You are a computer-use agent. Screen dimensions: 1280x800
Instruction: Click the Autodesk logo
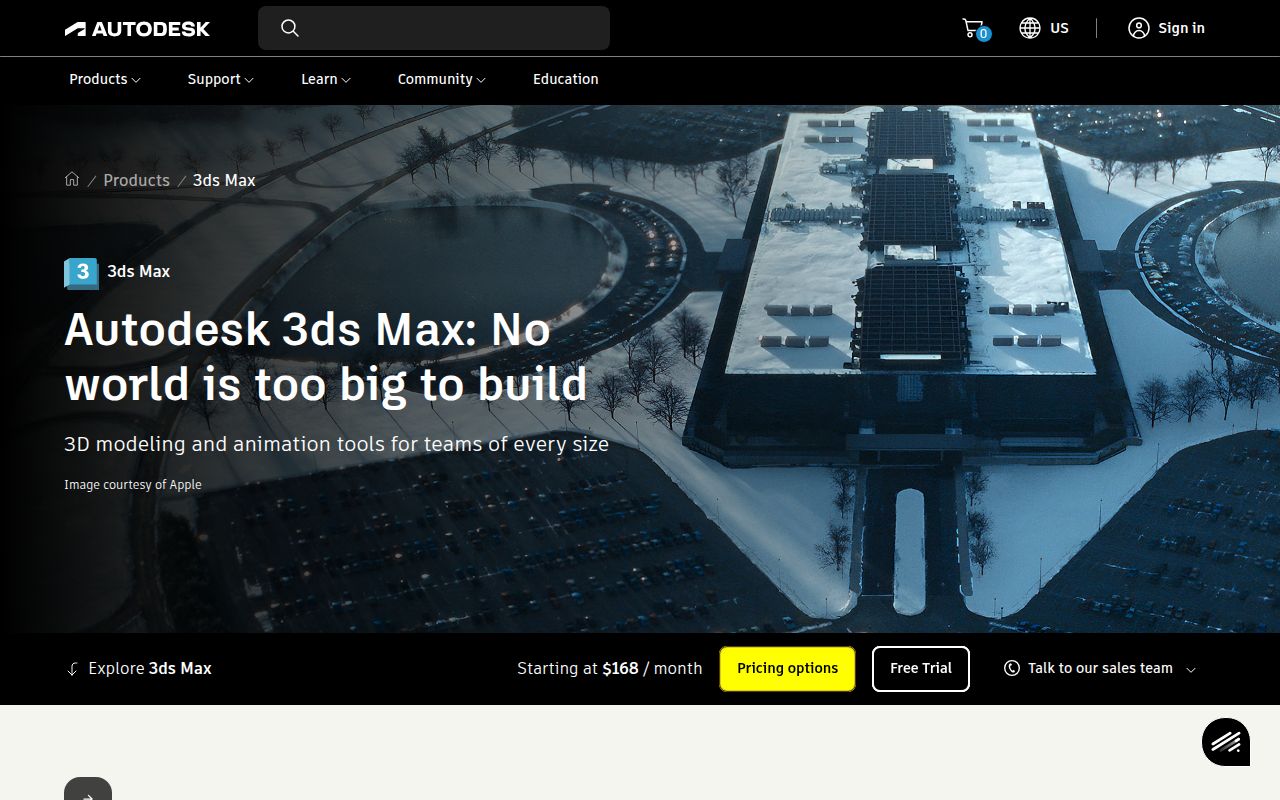pyautogui.click(x=137, y=29)
